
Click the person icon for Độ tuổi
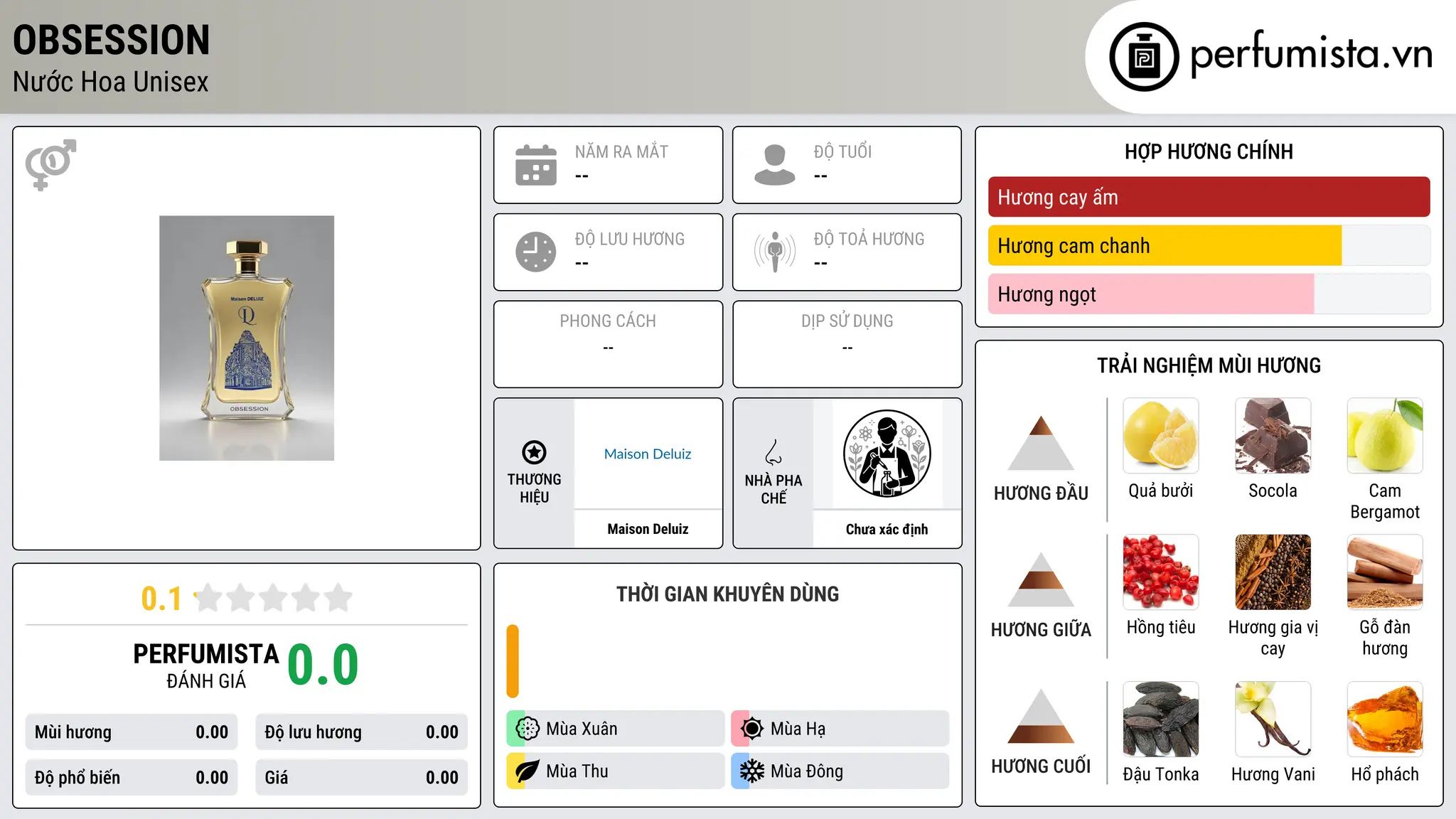(775, 165)
